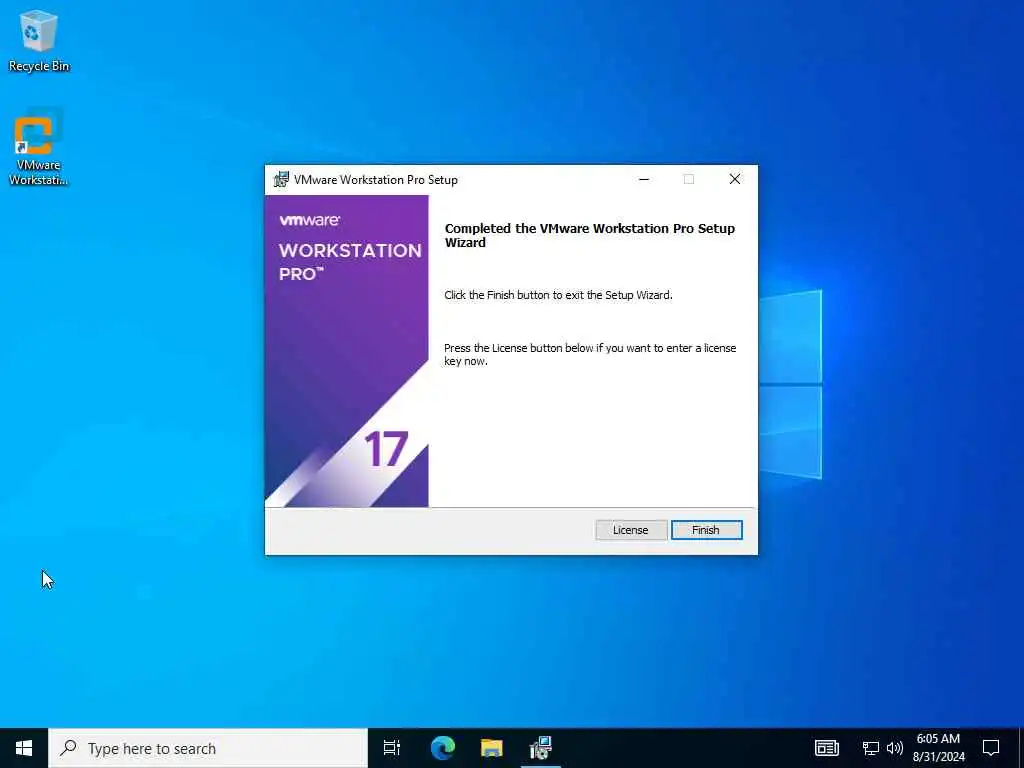Minimize the VMware Workstation Pro Setup window
The image size is (1024, 768).
644,180
